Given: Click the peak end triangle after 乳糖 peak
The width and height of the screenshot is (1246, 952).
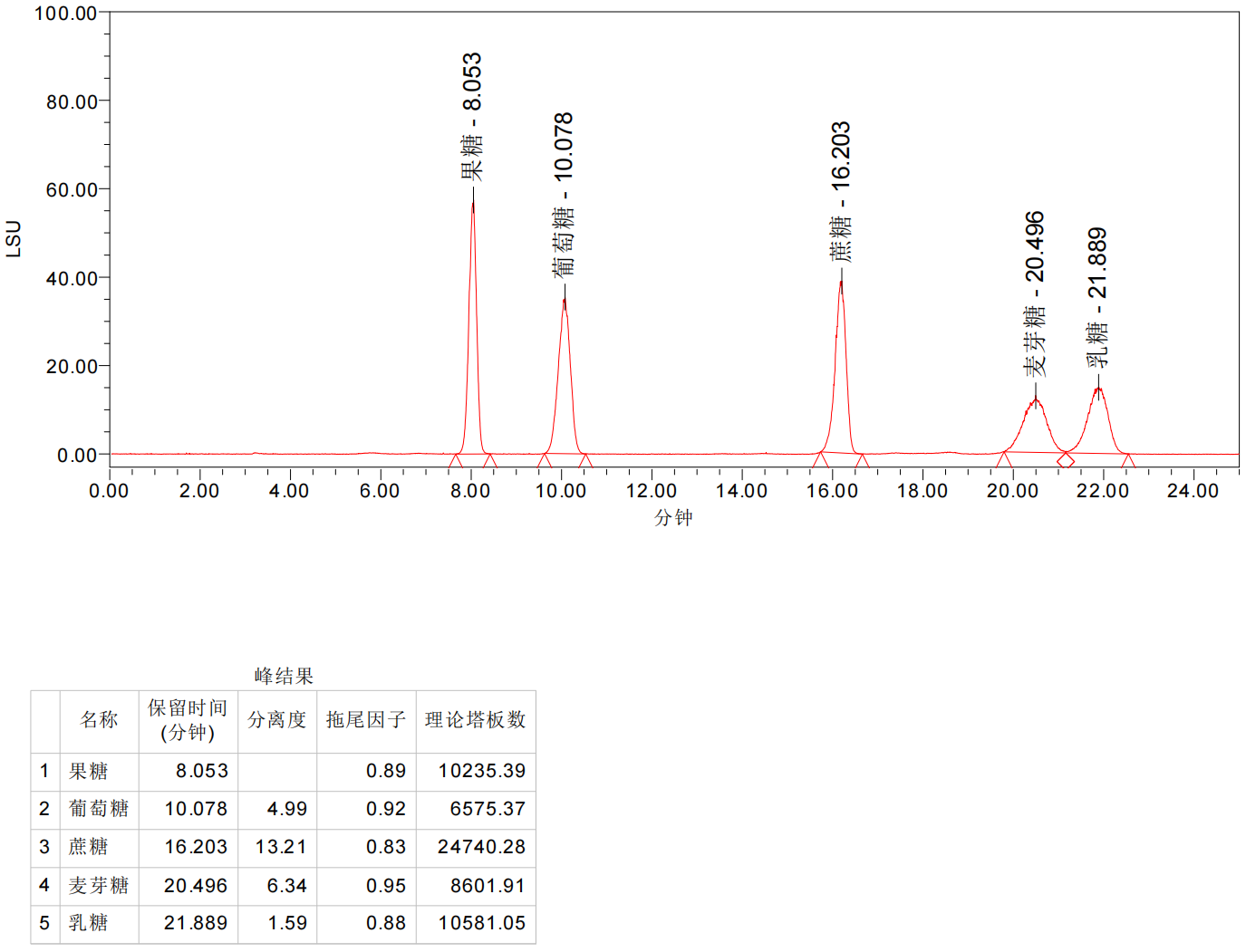Looking at the screenshot, I should [1128, 461].
